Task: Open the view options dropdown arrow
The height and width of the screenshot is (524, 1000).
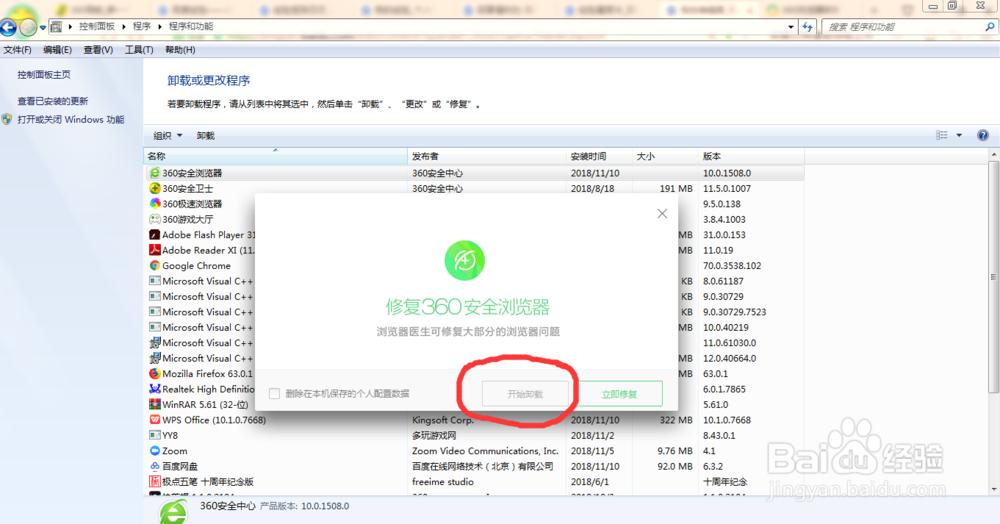Action: point(959,135)
